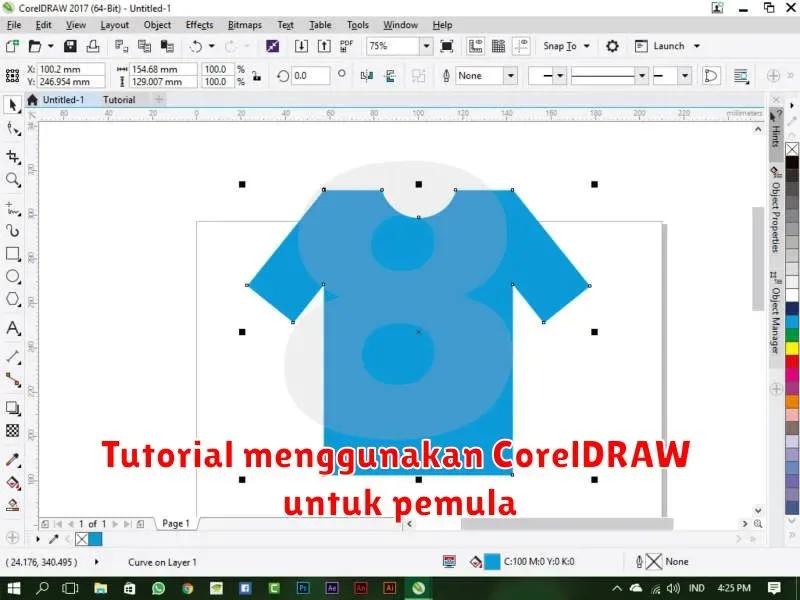
Task: Select the Crop tool
Action: coord(13,157)
